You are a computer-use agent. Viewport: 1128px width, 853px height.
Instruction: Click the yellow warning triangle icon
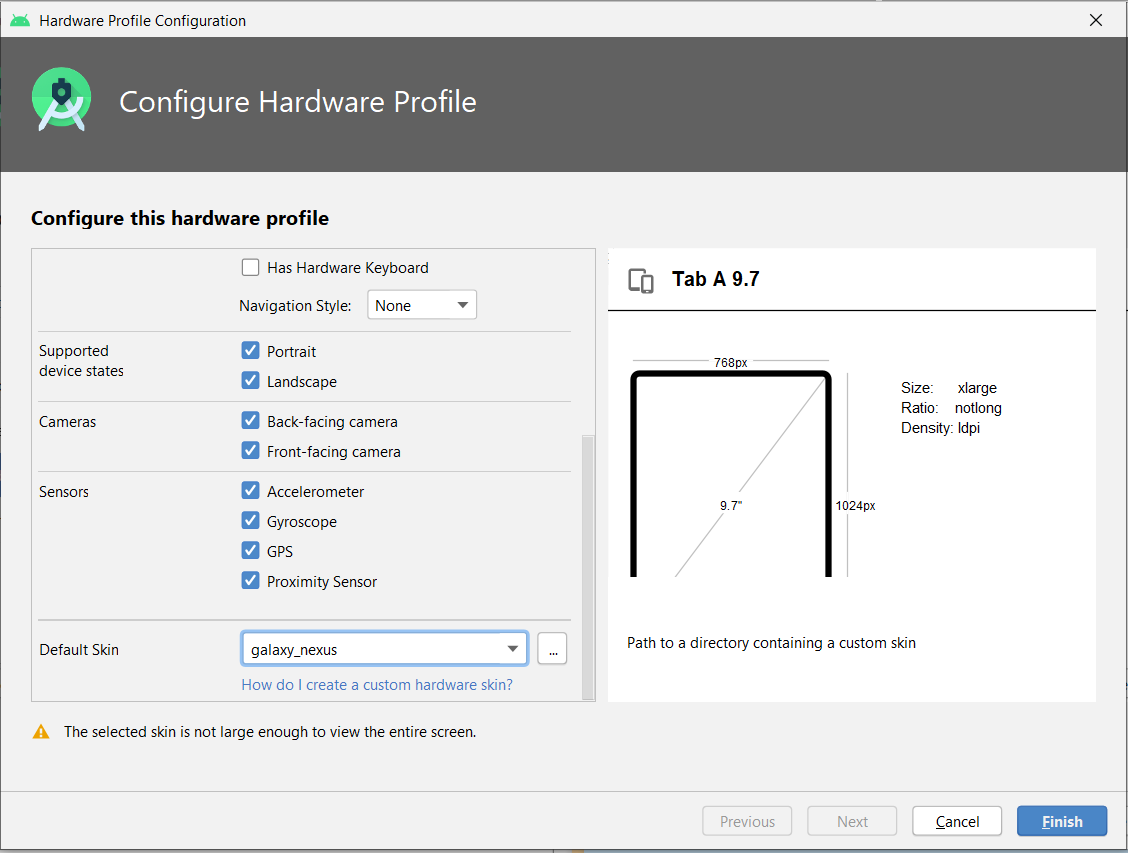(41, 732)
